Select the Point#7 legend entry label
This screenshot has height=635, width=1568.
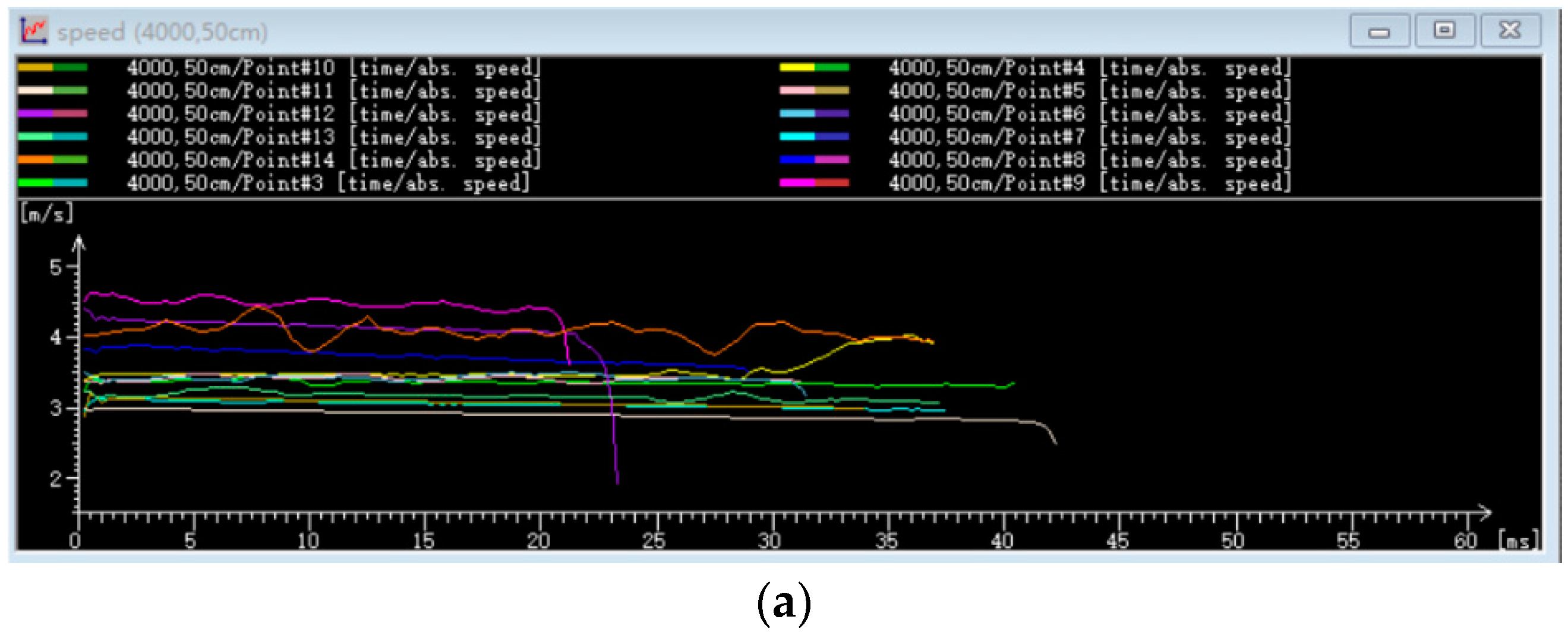coord(1089,137)
